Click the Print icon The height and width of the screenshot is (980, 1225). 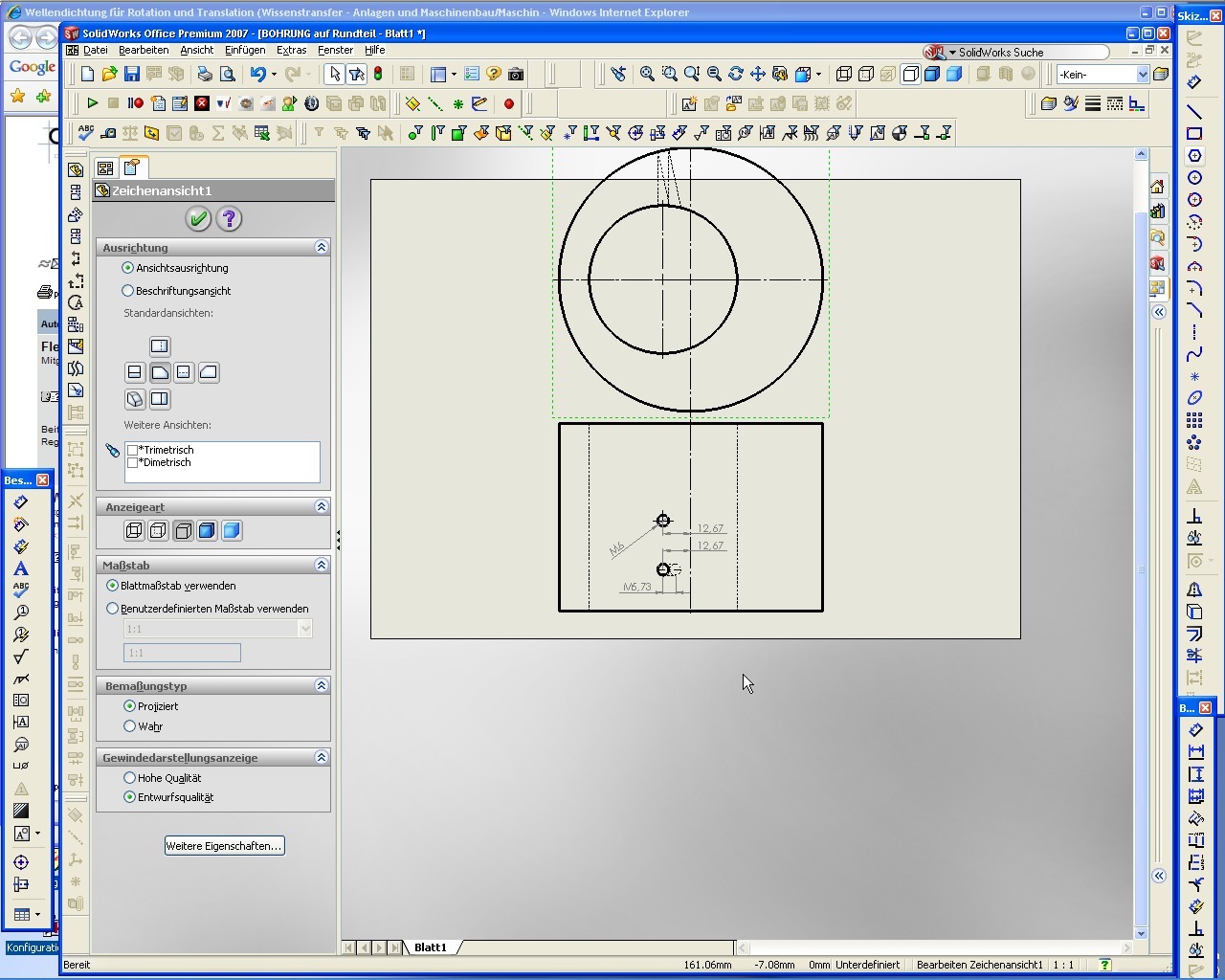click(x=205, y=75)
